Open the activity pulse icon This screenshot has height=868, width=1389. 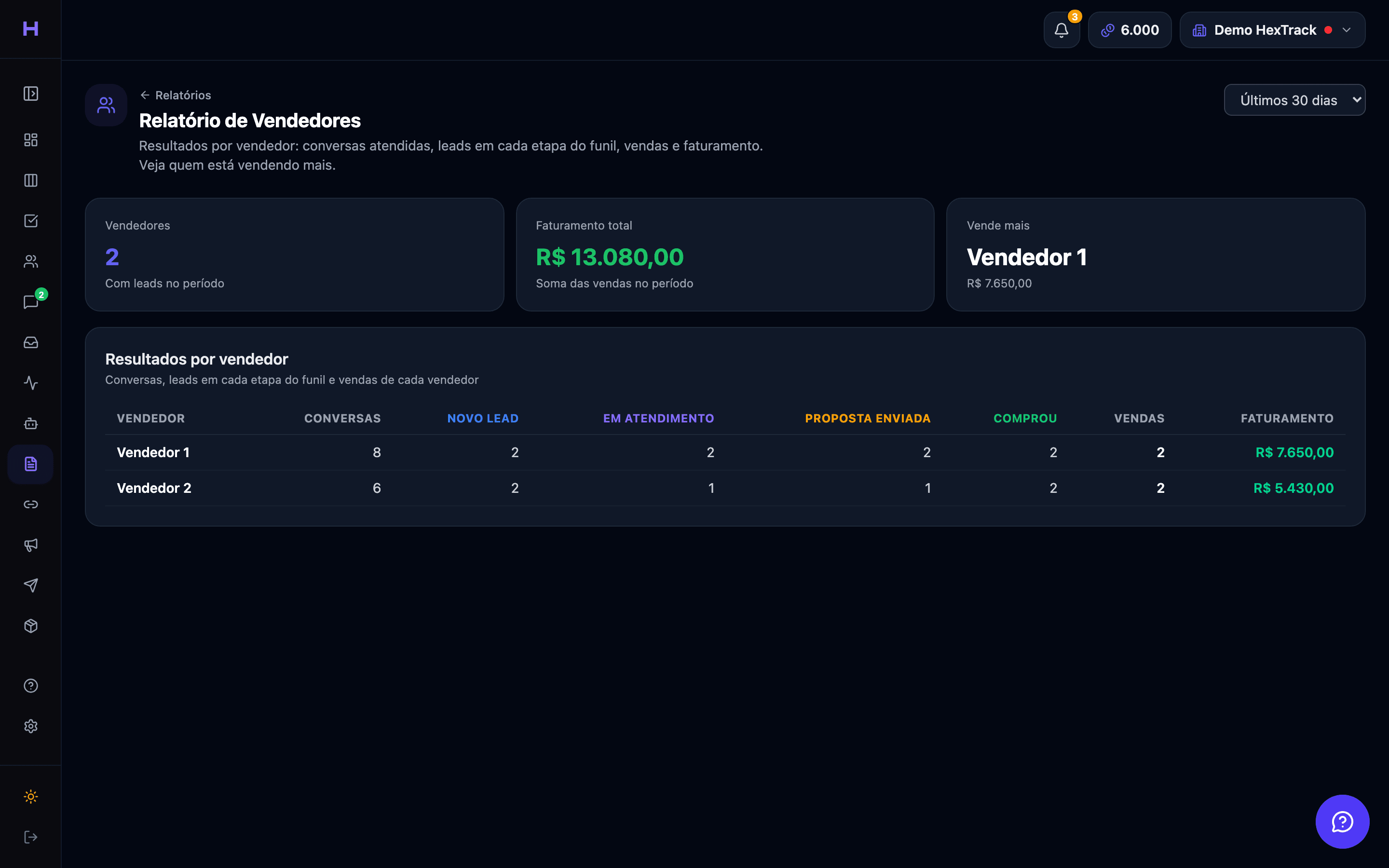point(30,383)
